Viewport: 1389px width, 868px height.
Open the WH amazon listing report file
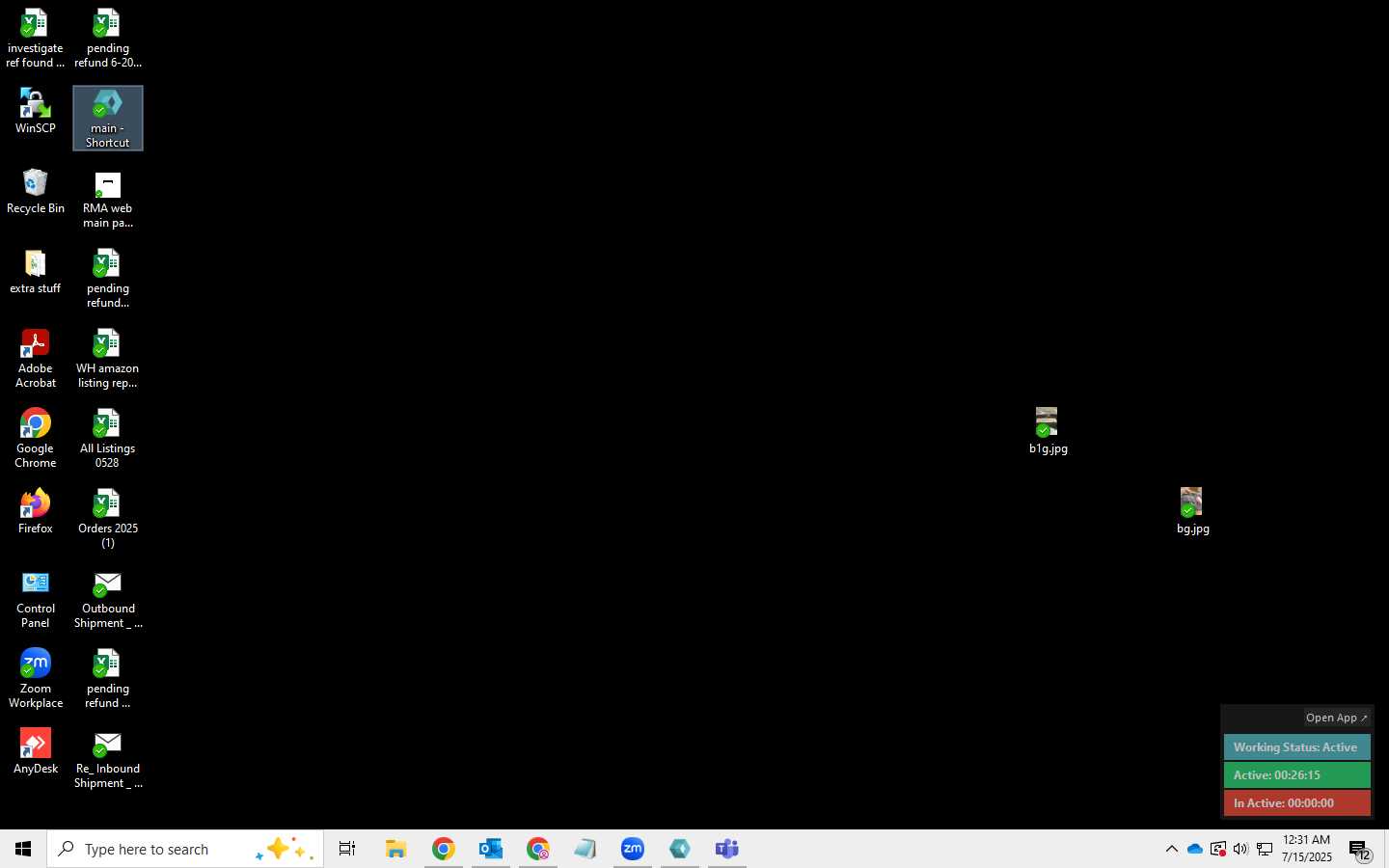click(x=107, y=359)
